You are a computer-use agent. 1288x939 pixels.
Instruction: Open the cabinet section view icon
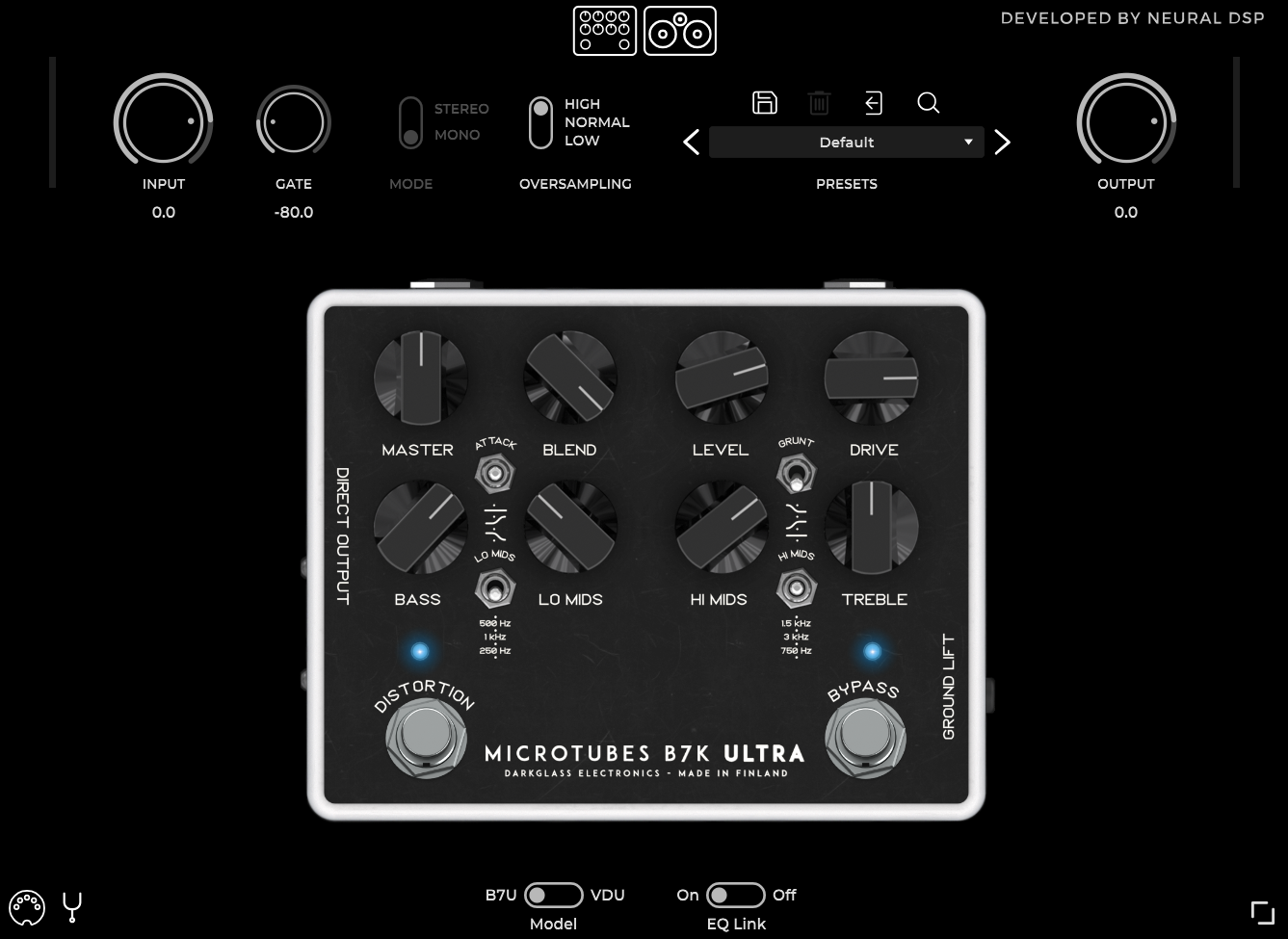[680, 31]
